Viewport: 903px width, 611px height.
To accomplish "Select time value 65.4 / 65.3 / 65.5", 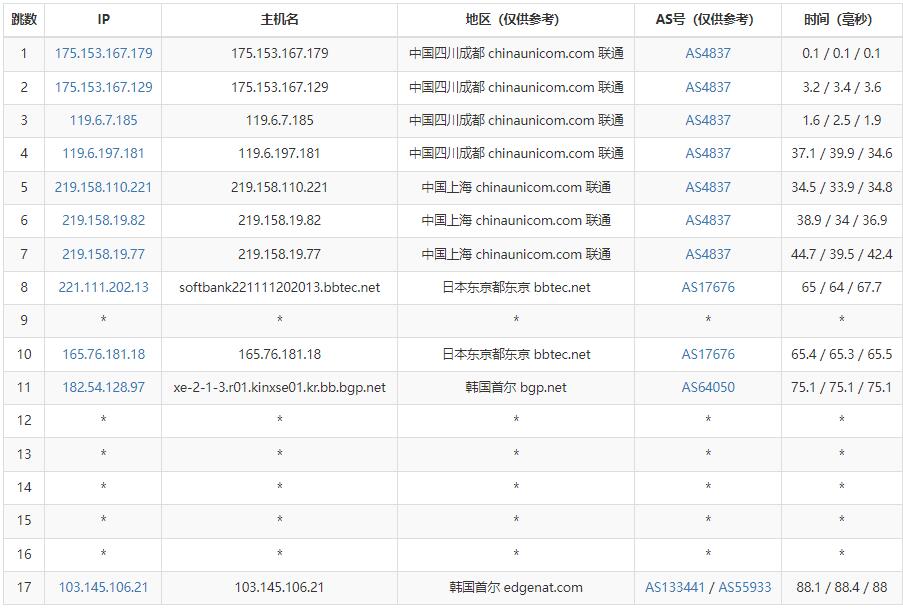I will 841,354.
